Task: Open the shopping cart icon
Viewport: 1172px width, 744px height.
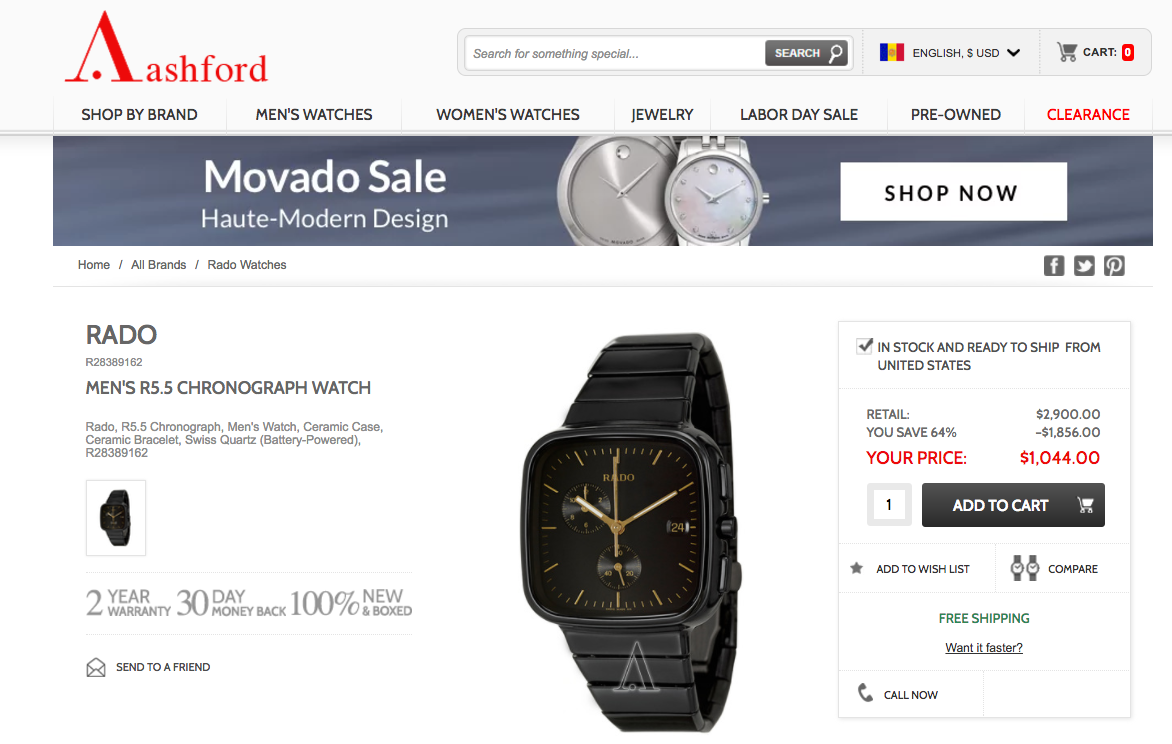Action: (1067, 52)
